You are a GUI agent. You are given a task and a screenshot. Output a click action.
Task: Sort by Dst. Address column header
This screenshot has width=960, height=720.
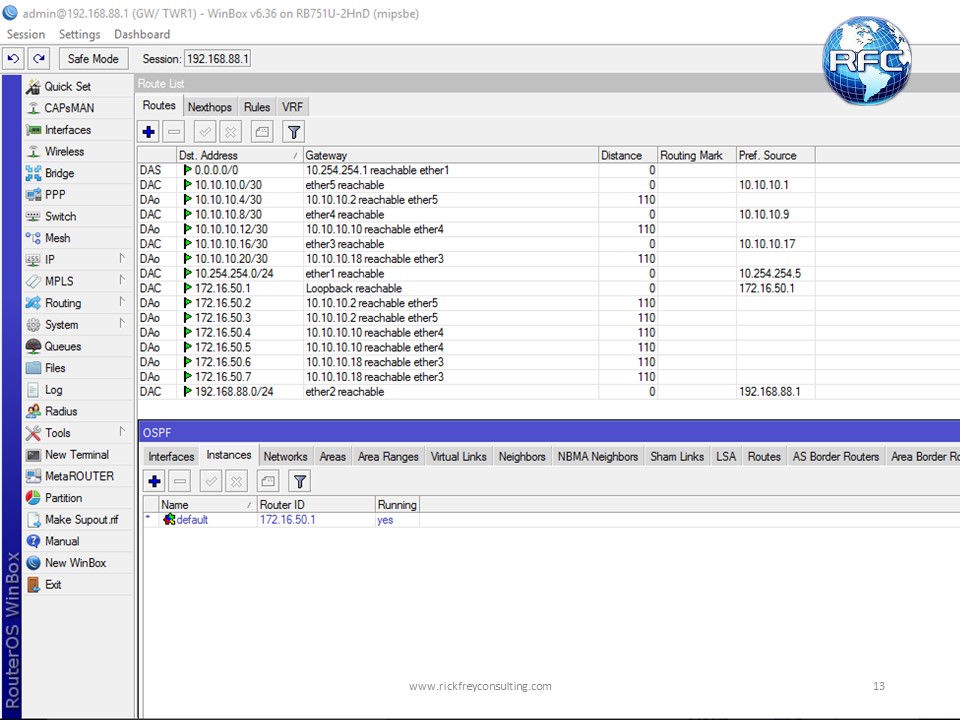[x=239, y=156]
